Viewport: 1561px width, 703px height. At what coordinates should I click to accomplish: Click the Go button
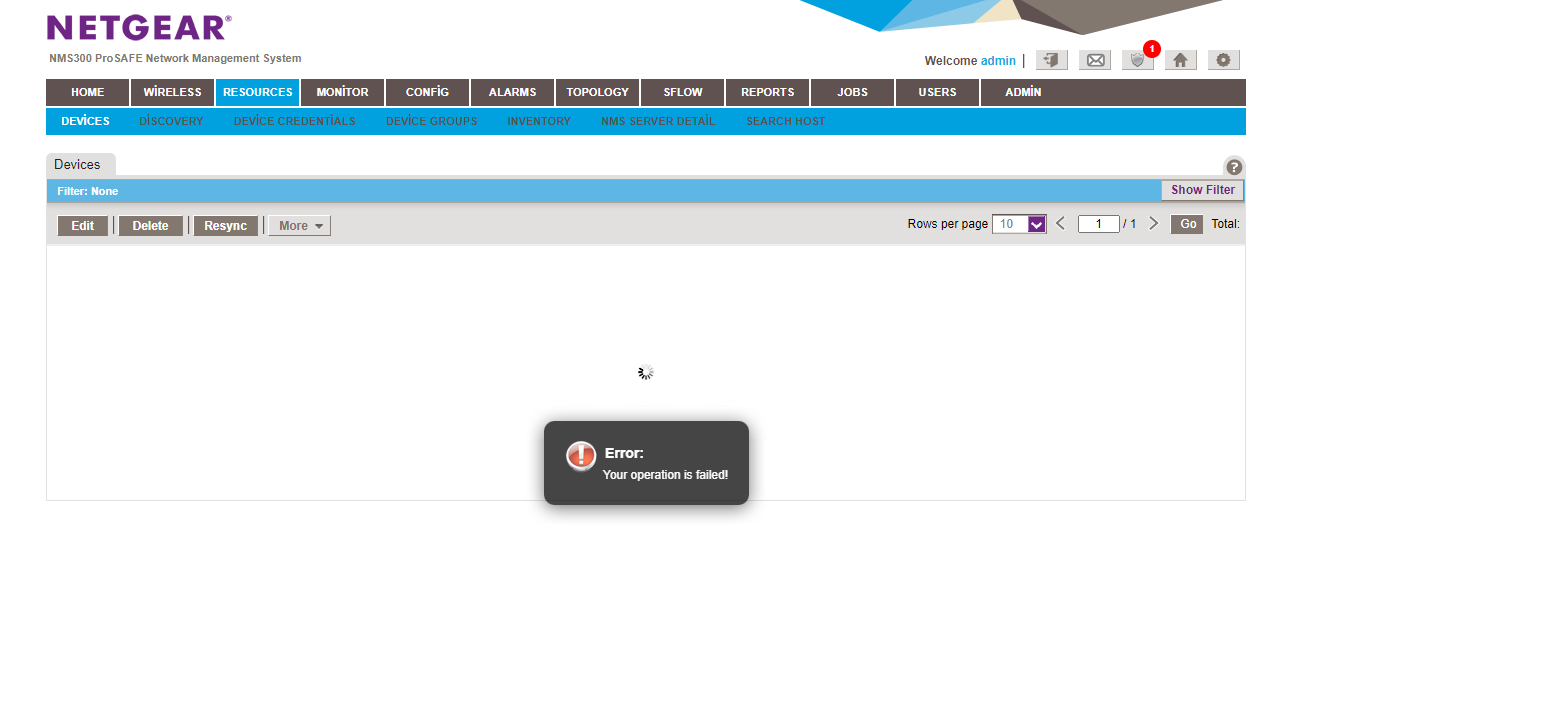[x=1187, y=224]
